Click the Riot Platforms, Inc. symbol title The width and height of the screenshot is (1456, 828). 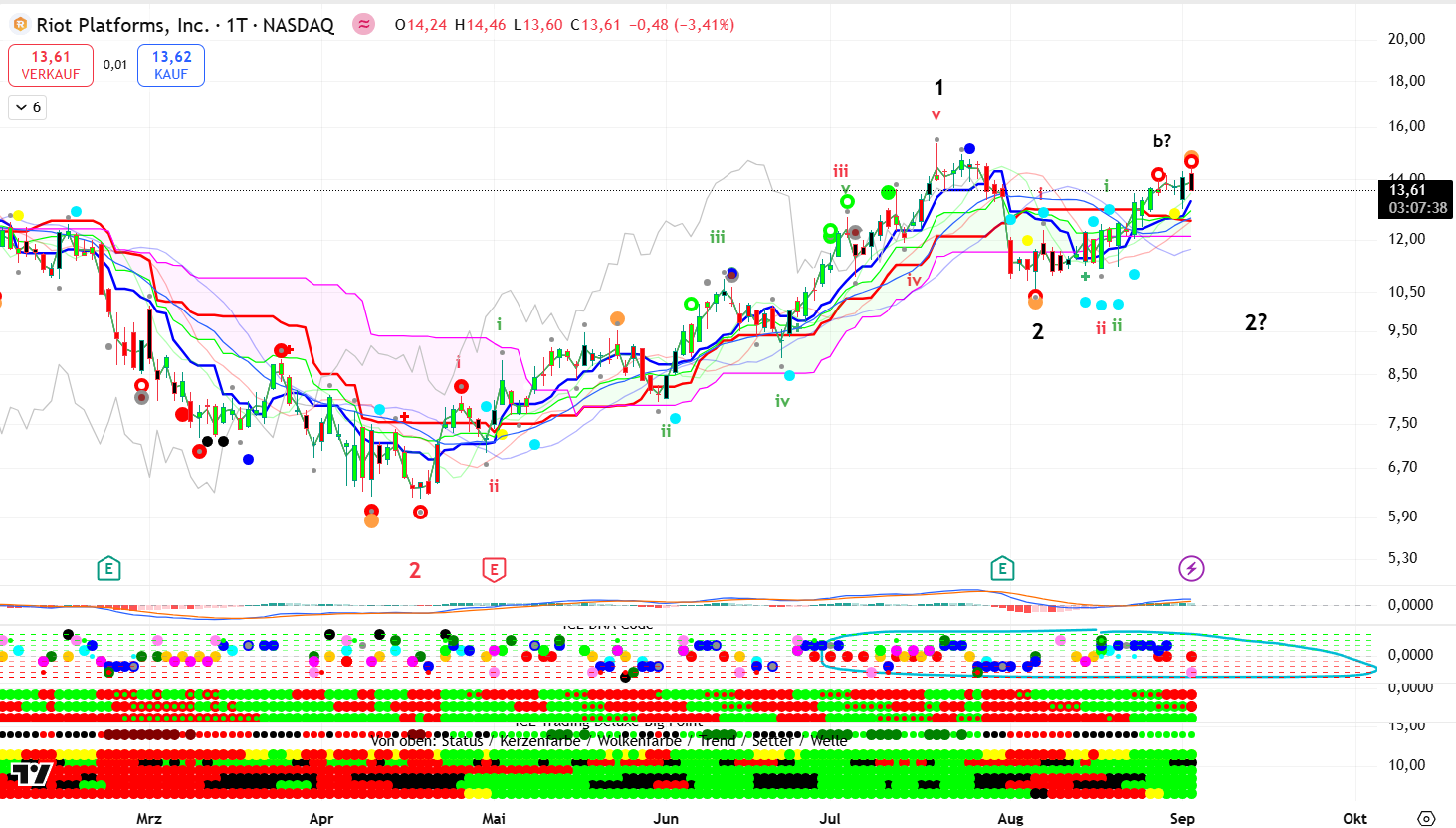click(x=185, y=25)
